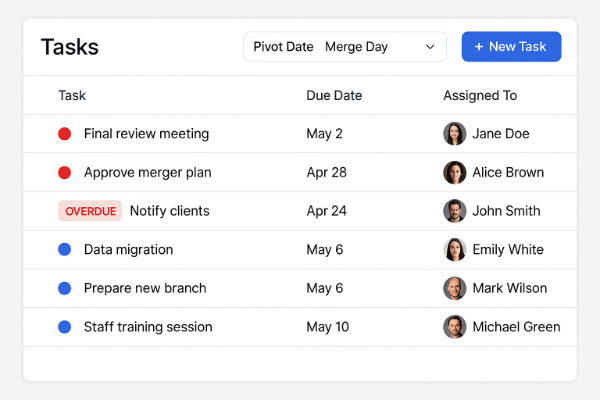
Task: Click Emily White's avatar photo
Action: pos(455,250)
